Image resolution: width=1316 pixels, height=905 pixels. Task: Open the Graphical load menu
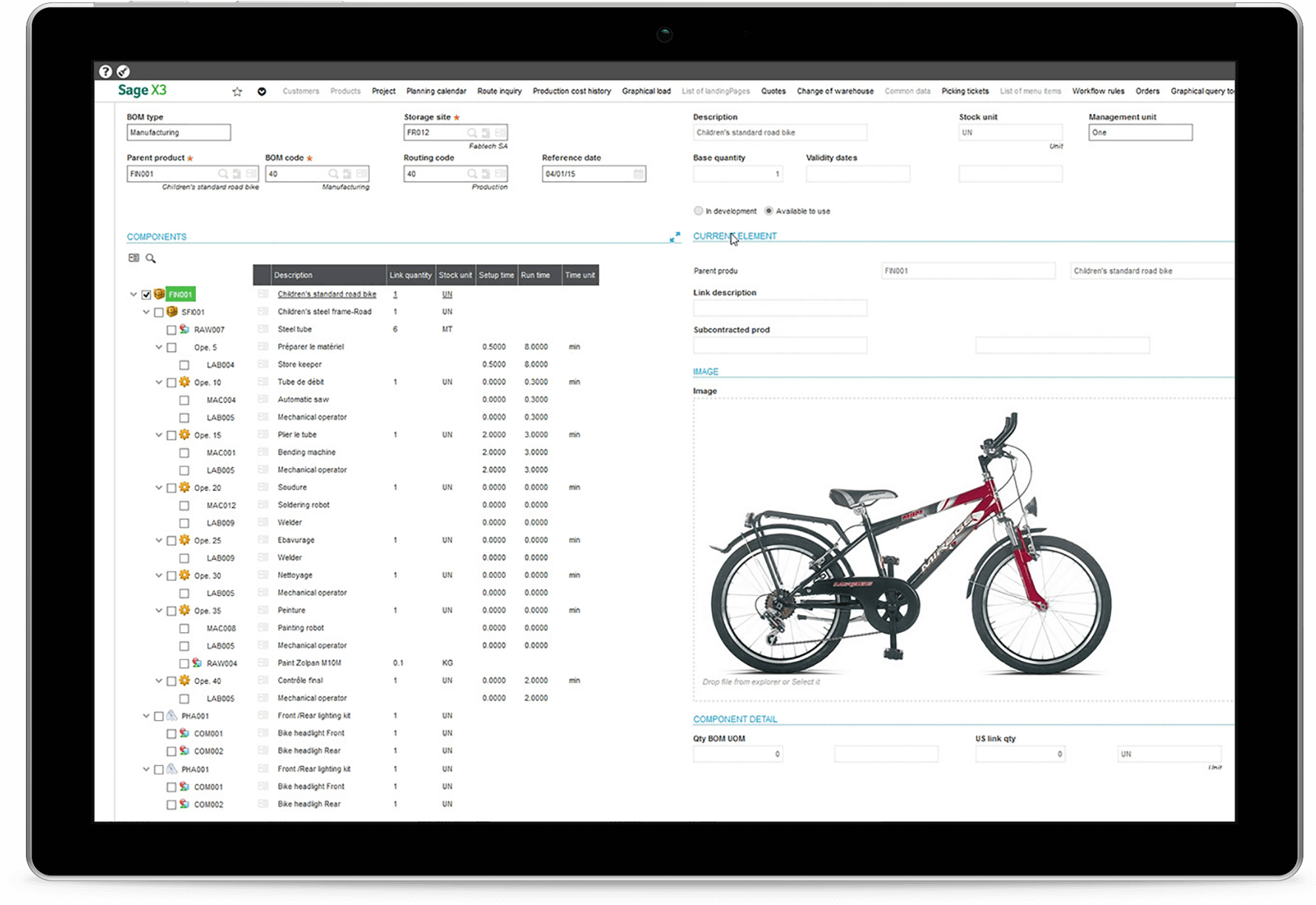click(x=646, y=92)
